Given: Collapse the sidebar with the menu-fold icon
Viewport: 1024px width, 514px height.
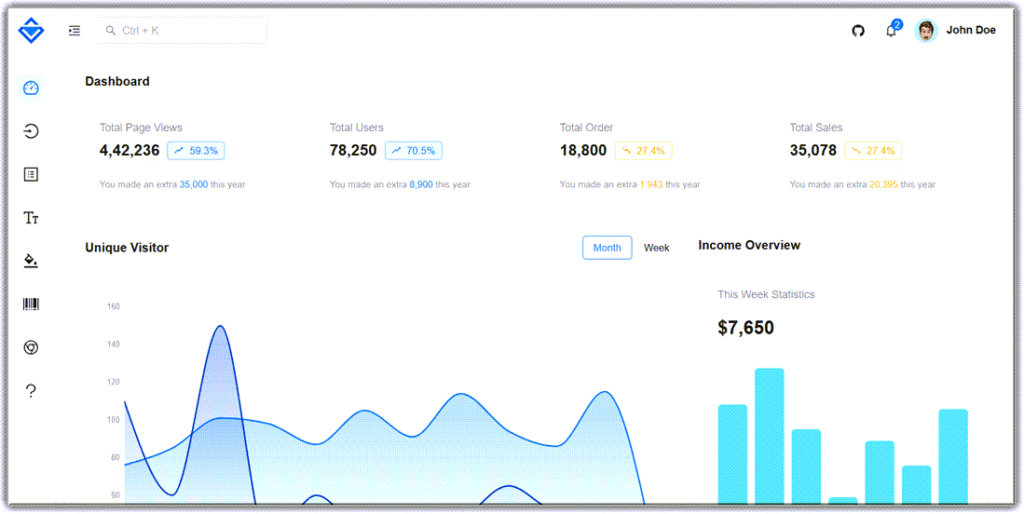Looking at the screenshot, I should [x=74, y=31].
